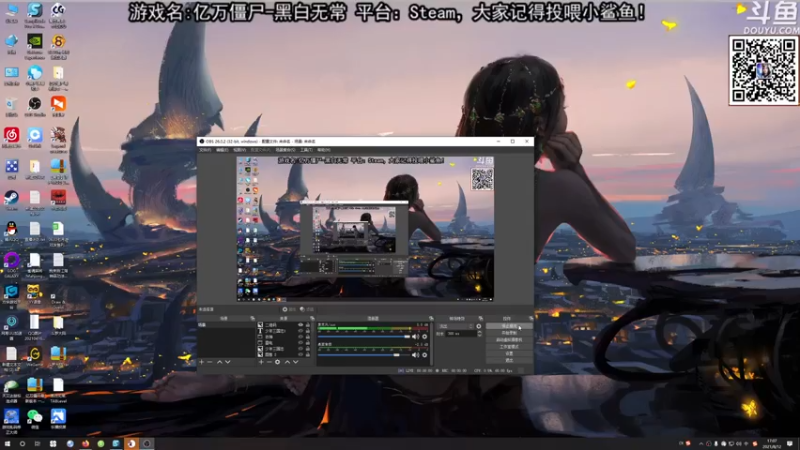
Task: Select 二维码 source row in Sources list
Action: pyautogui.click(x=284, y=325)
